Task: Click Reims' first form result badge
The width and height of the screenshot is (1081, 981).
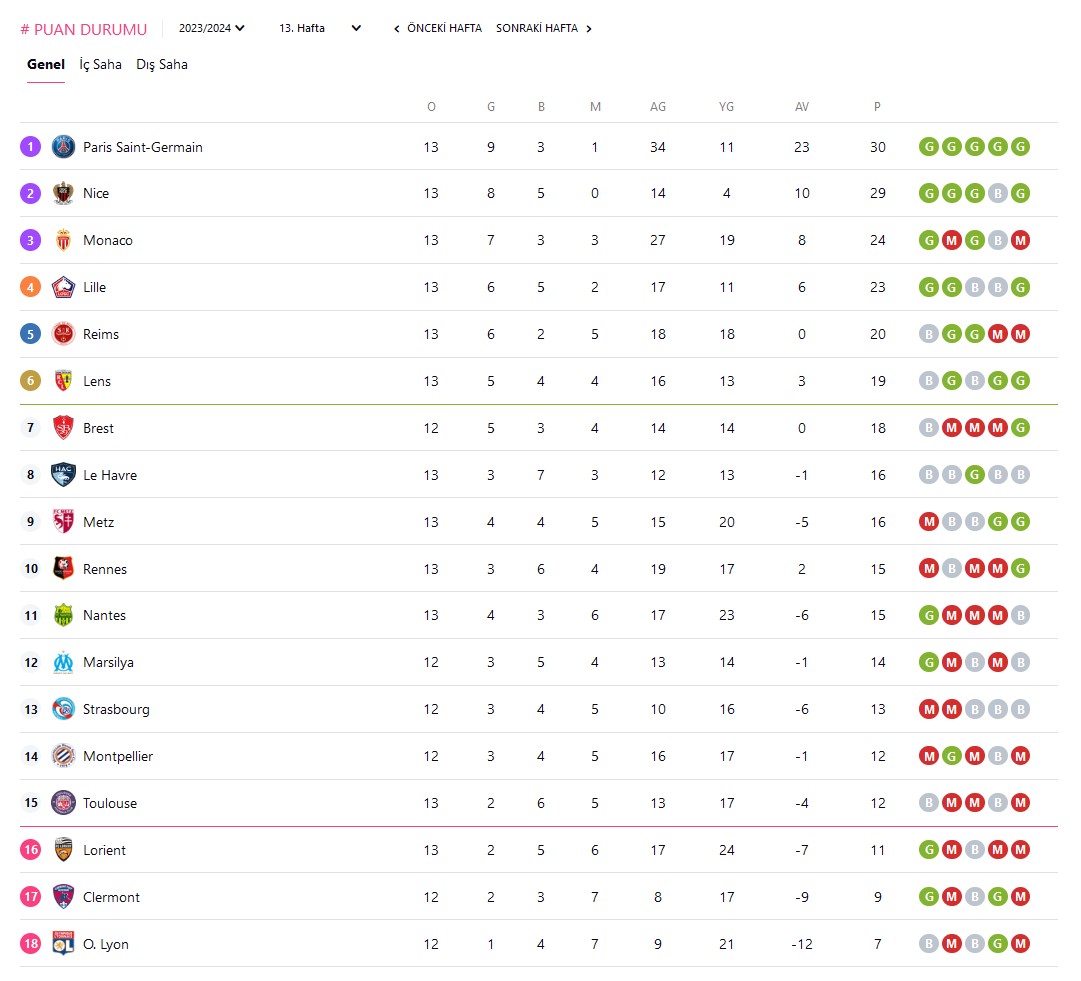Action: click(x=929, y=334)
